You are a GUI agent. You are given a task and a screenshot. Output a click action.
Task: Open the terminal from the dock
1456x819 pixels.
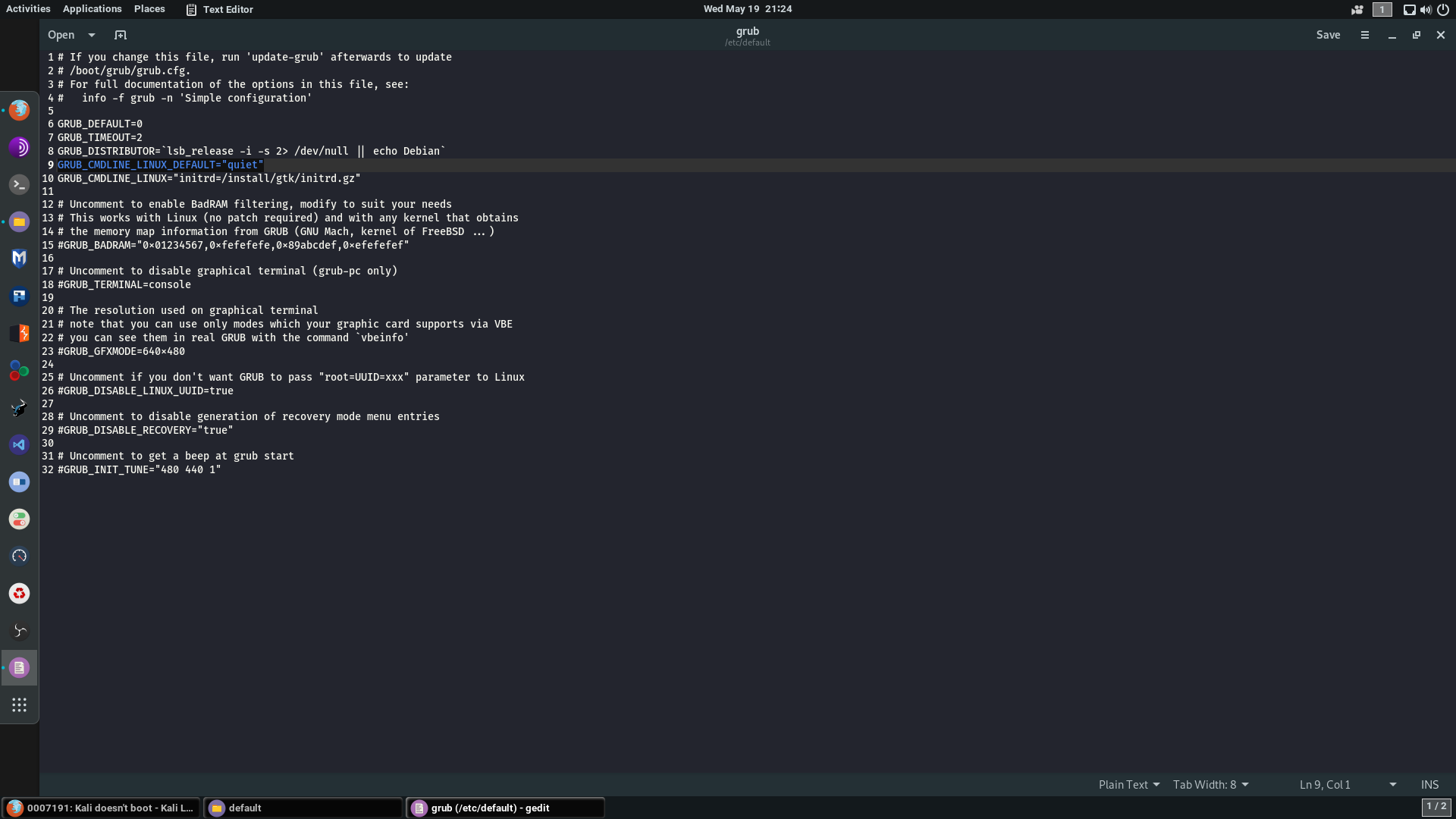click(x=19, y=184)
